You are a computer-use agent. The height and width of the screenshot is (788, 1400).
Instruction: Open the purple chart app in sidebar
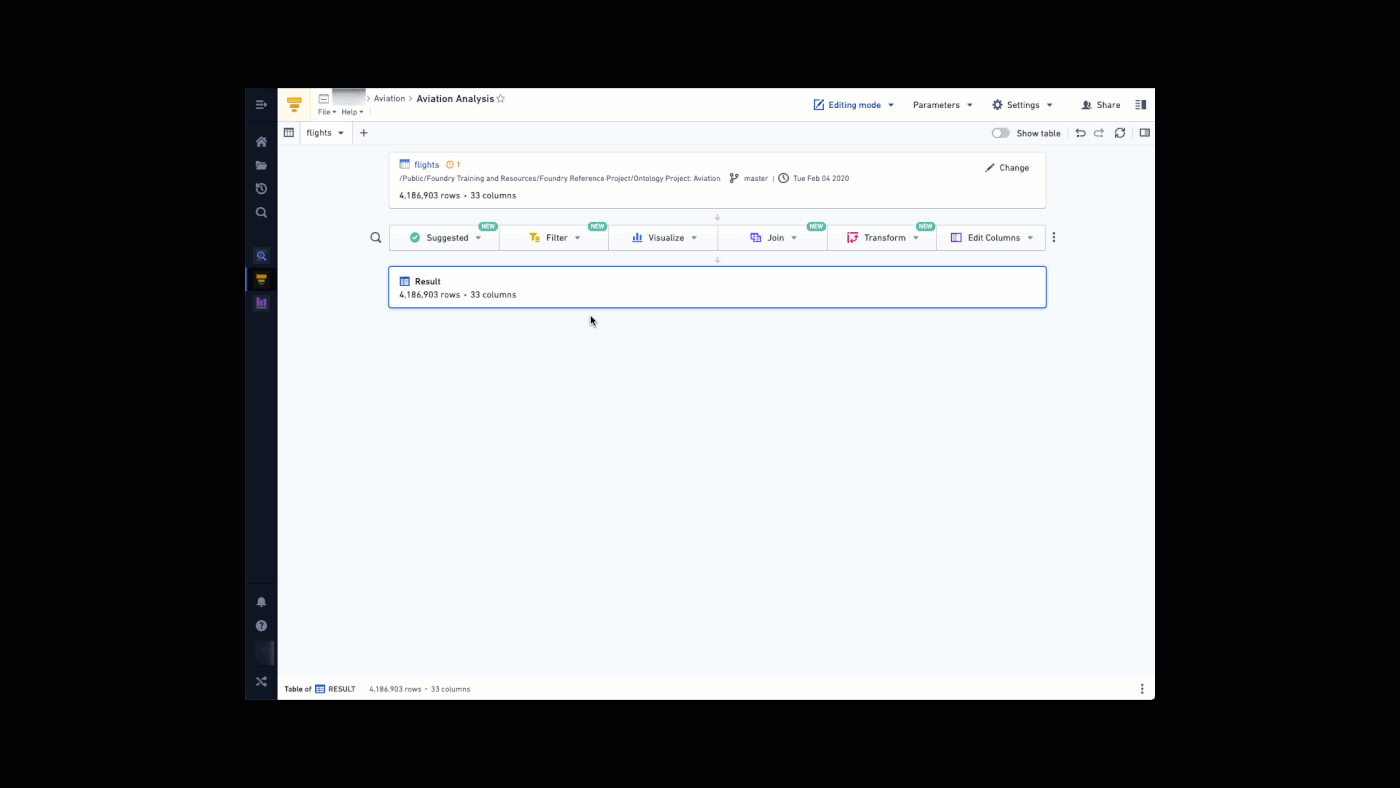pyautogui.click(x=261, y=303)
